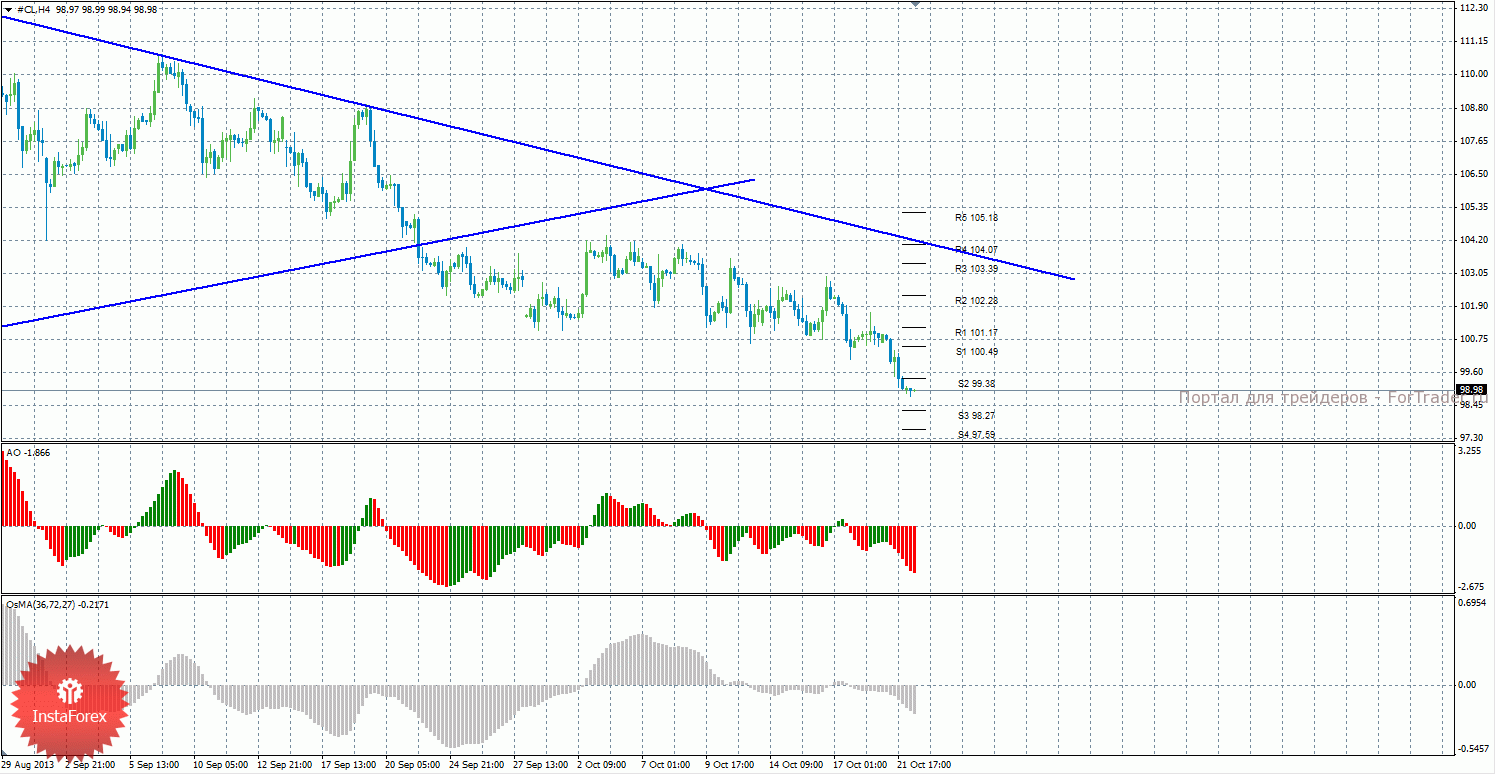1495x774 pixels.
Task: Click the OsMA(36,72,27) indicator label
Action: point(57,604)
